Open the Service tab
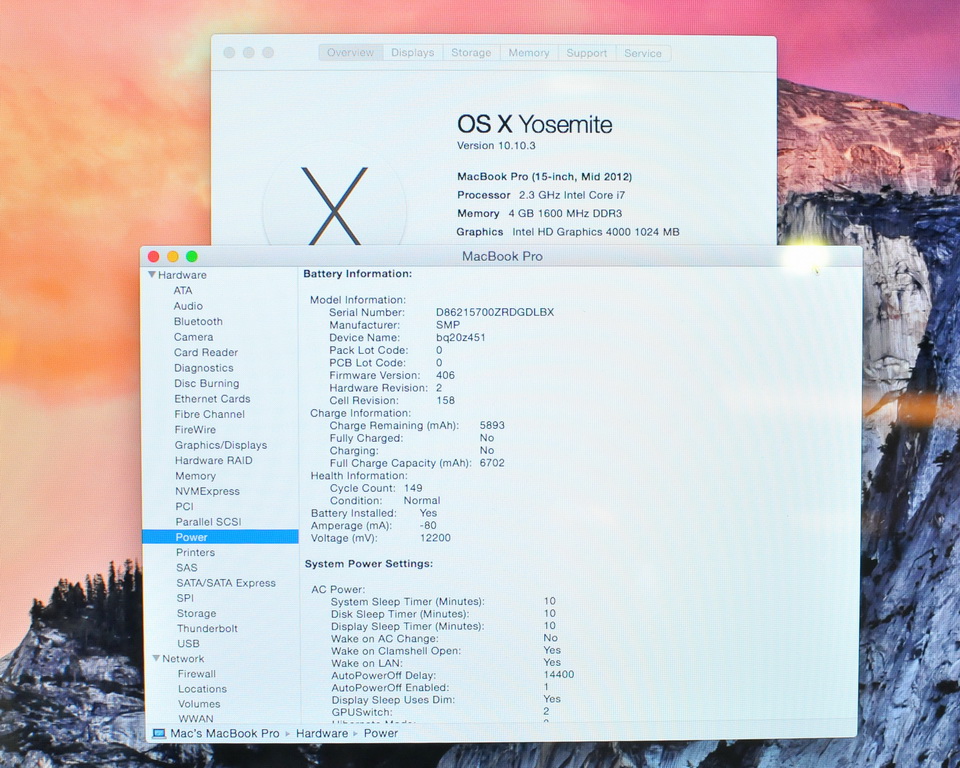The width and height of the screenshot is (960, 768). (x=643, y=53)
